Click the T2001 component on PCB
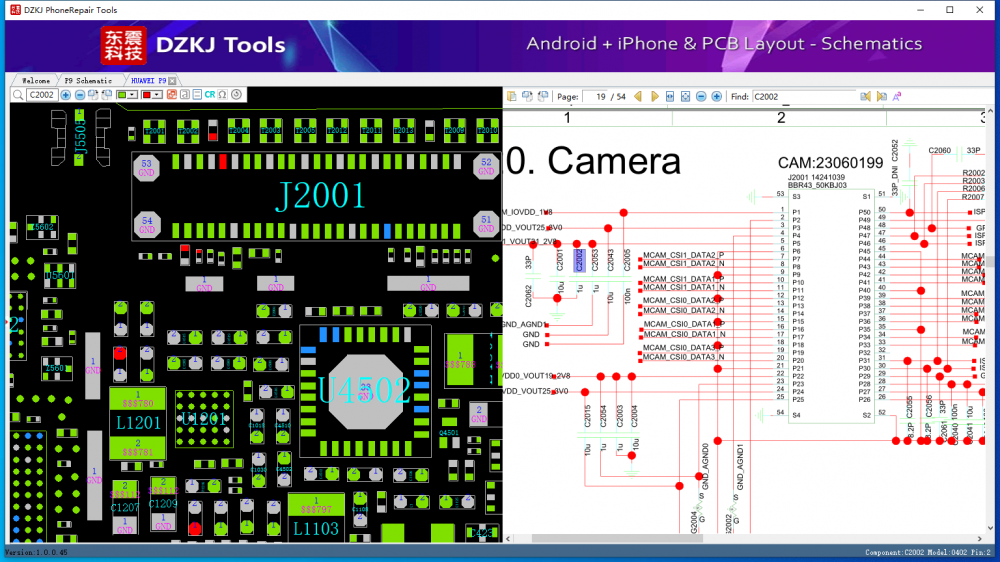Screen dimensions: 1000x562 (154, 131)
